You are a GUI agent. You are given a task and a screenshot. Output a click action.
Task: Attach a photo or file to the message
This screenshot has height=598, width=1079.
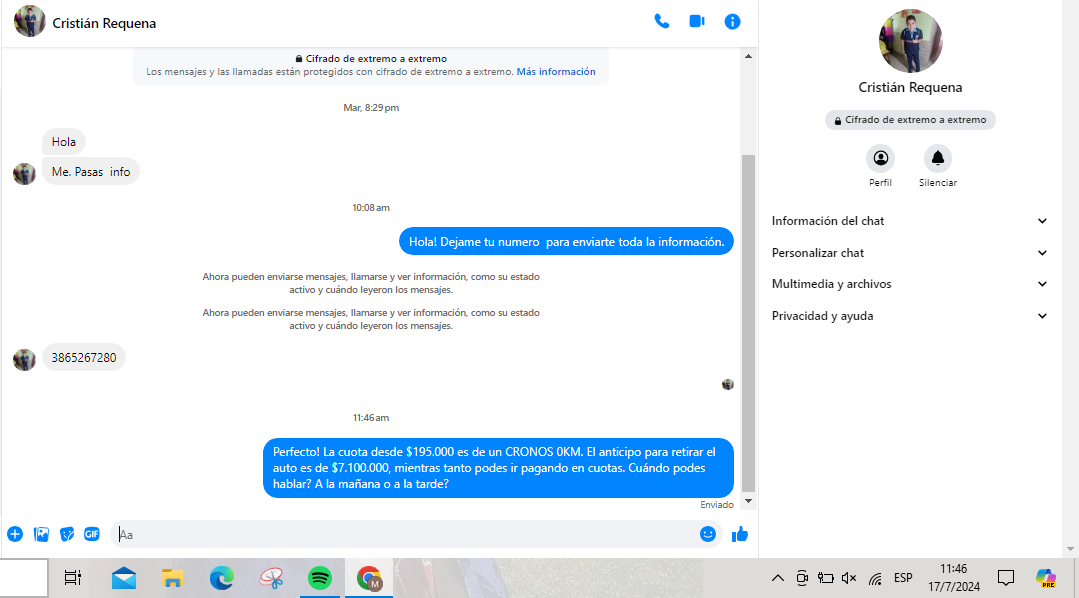coord(41,534)
